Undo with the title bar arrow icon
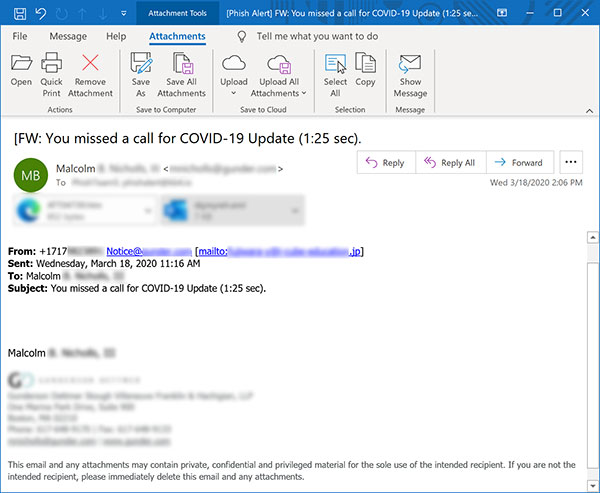This screenshot has width=600, height=493. click(x=41, y=13)
